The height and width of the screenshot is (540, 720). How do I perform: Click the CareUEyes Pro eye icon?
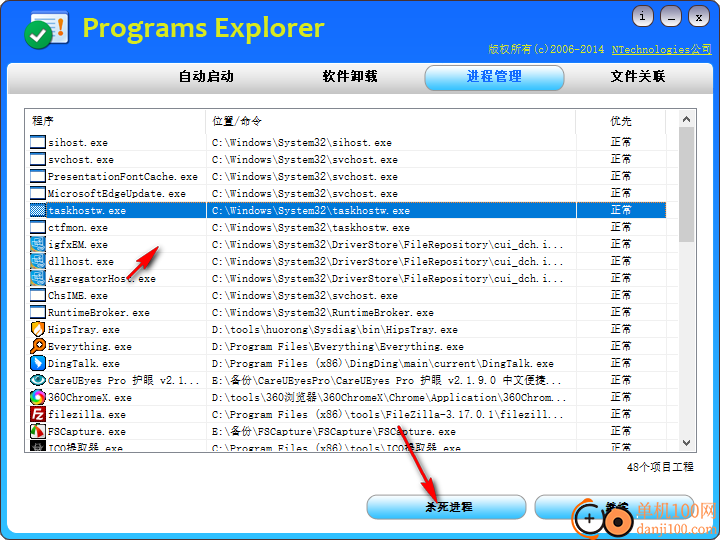click(38, 380)
